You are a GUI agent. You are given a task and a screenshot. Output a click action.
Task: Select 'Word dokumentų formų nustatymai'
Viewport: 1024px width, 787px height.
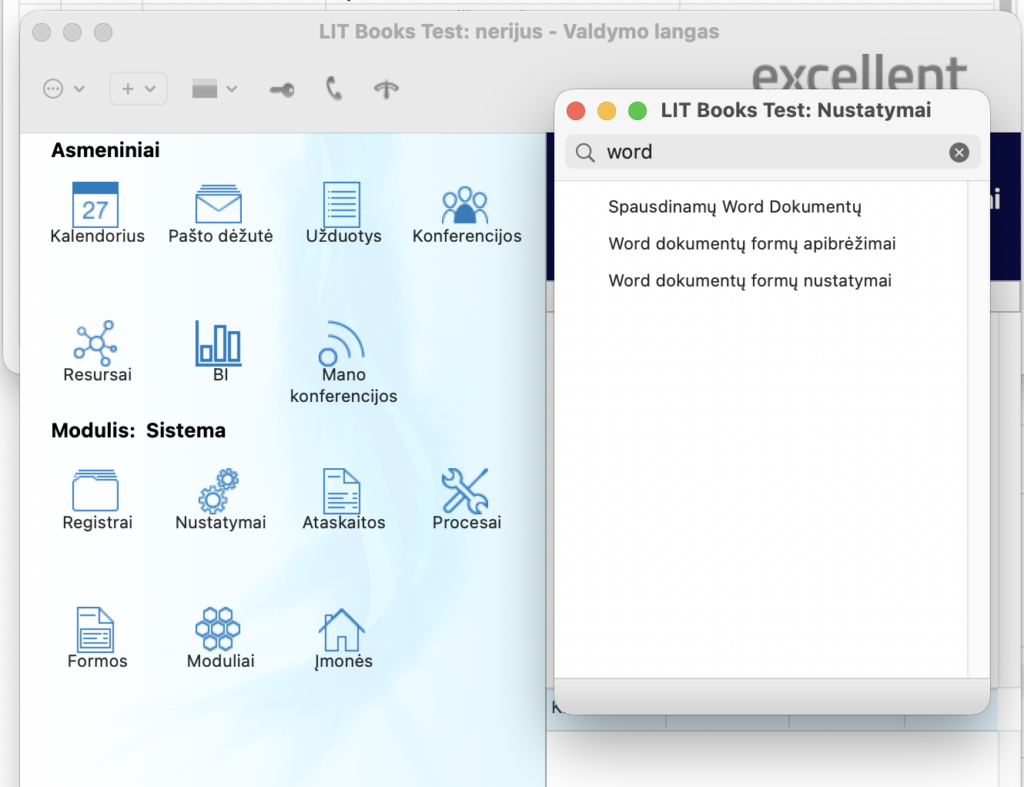tap(750, 281)
